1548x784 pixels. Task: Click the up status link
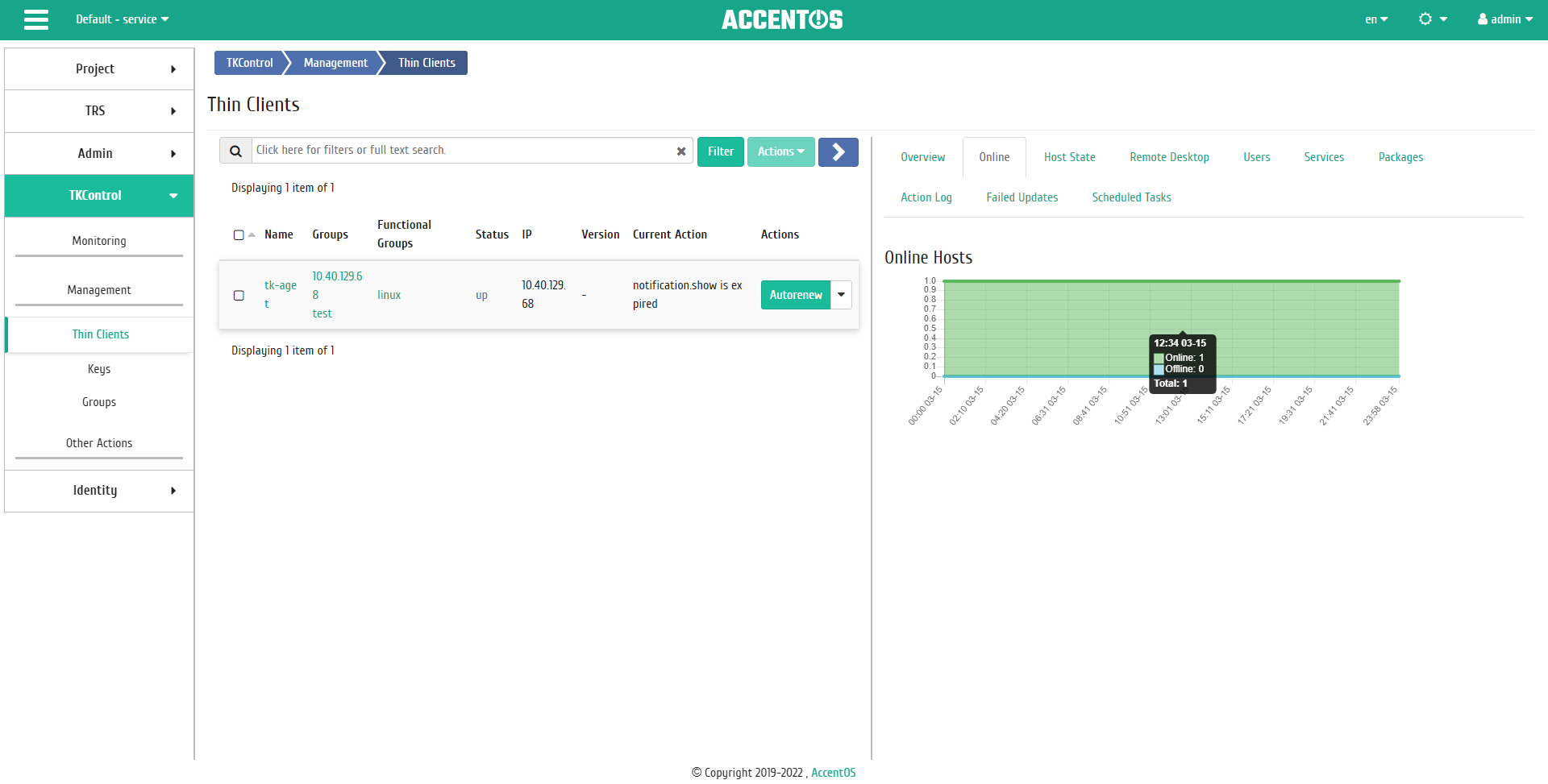(x=481, y=296)
